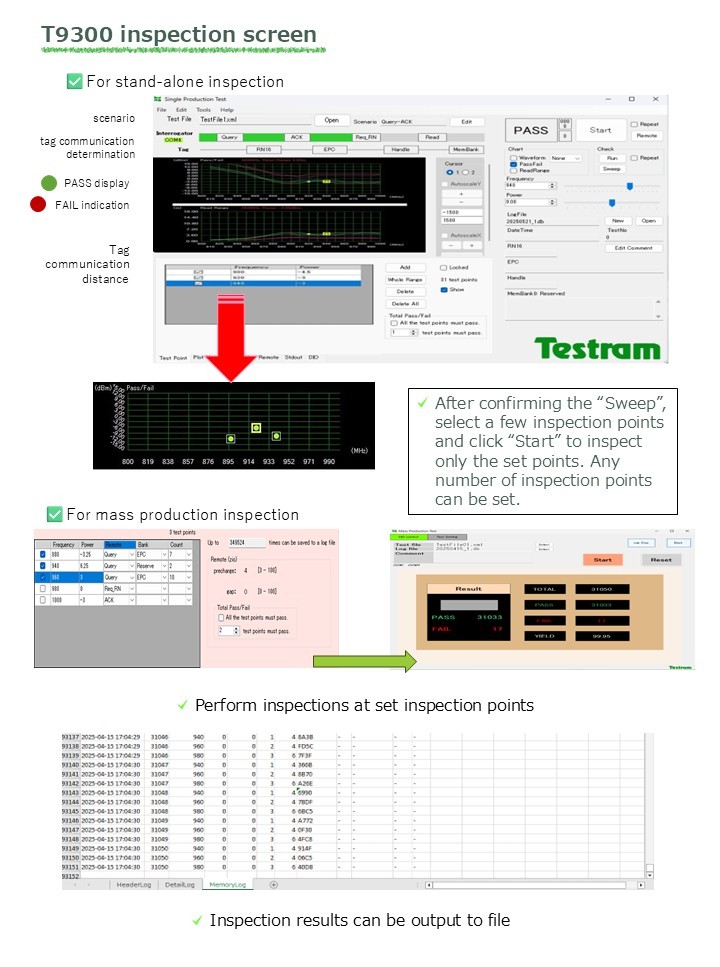Image resolution: width=720 pixels, height=967 pixels.
Task: Click the spreadsheet vertical scrollbar down arrow
Action: tap(649, 874)
